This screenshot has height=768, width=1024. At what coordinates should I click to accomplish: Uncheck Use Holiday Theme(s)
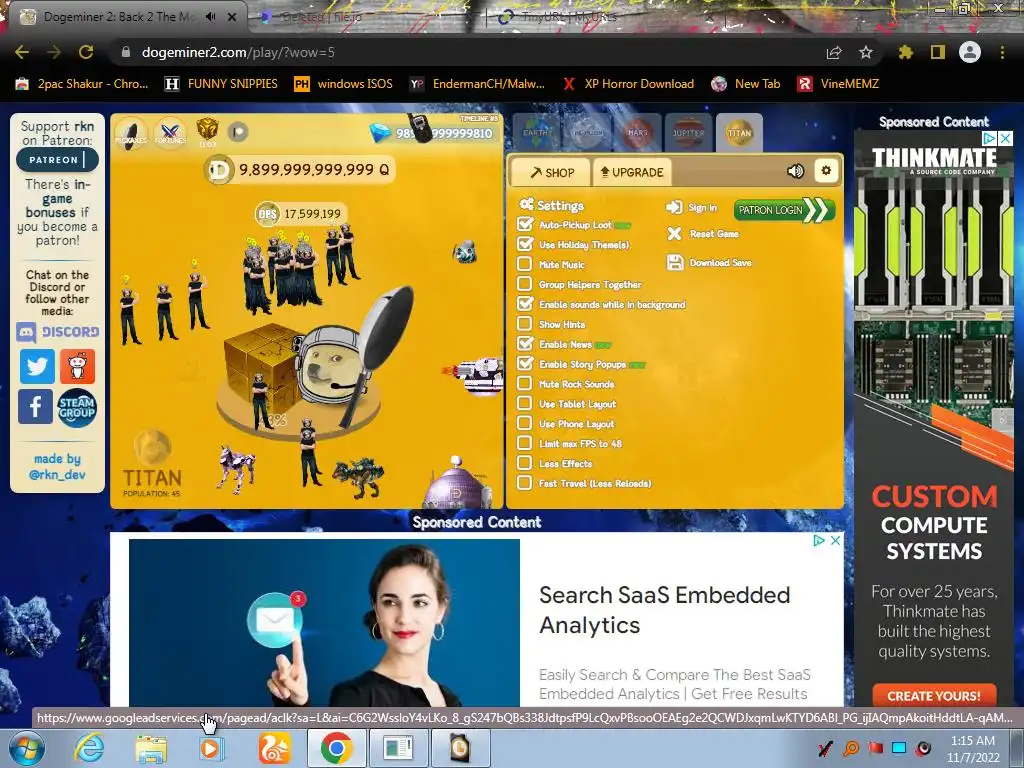pos(525,244)
